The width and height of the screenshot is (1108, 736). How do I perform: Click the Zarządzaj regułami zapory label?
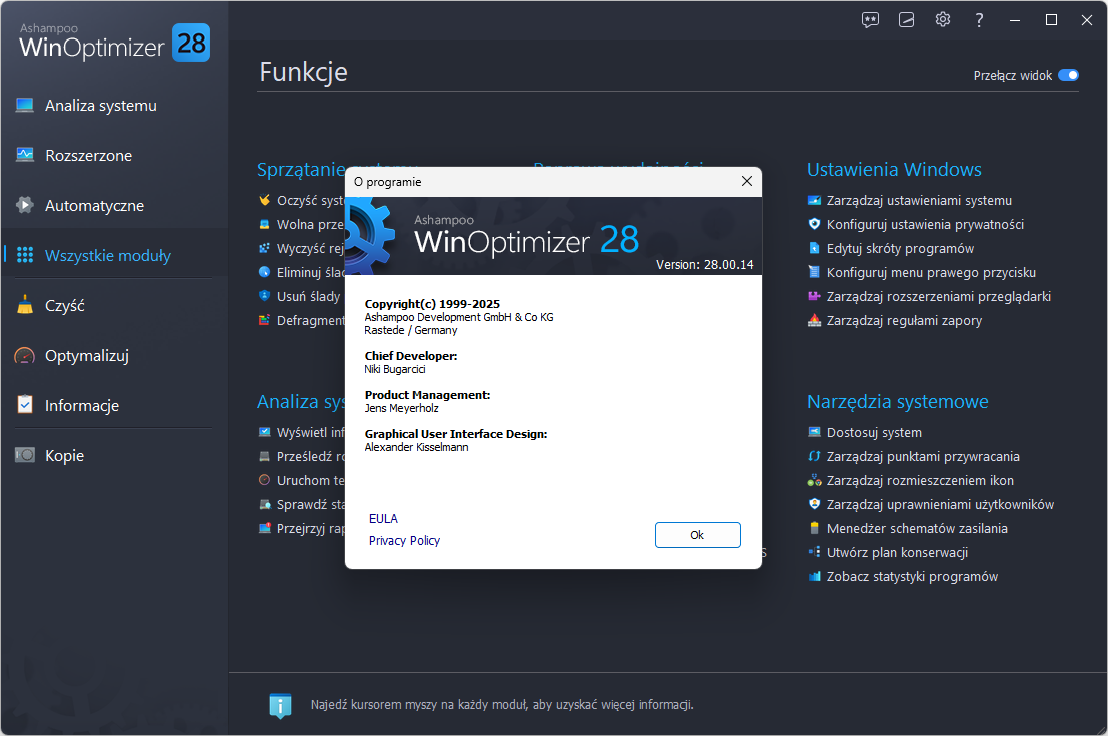904,321
